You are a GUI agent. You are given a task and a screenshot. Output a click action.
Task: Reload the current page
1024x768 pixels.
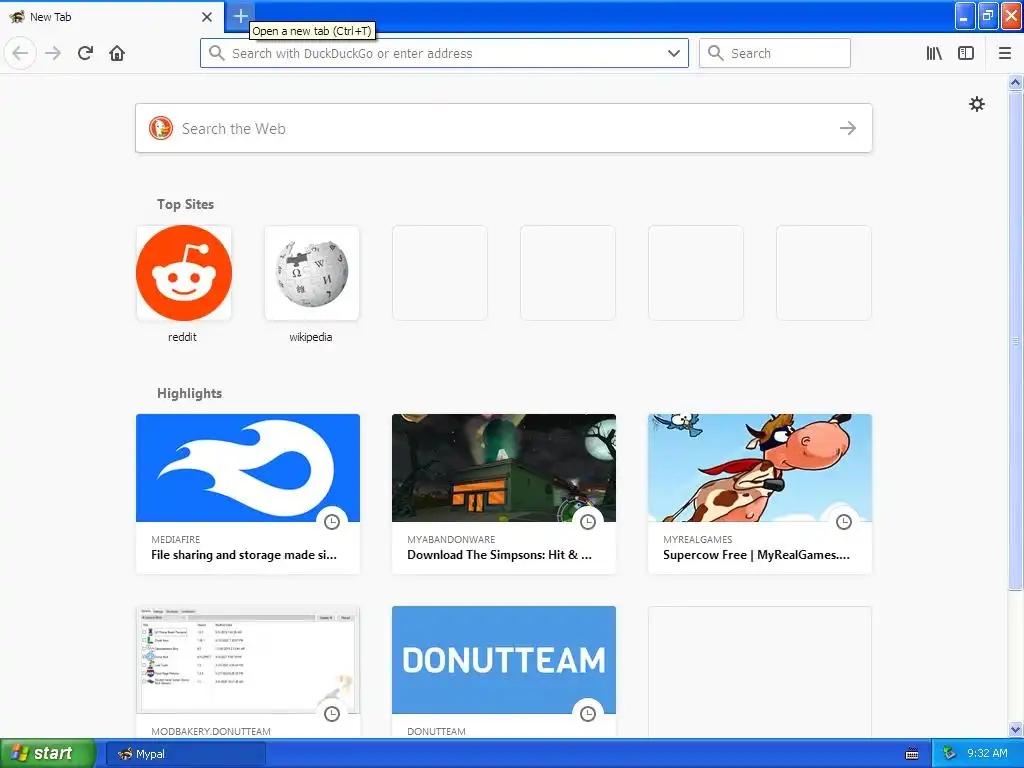point(85,53)
